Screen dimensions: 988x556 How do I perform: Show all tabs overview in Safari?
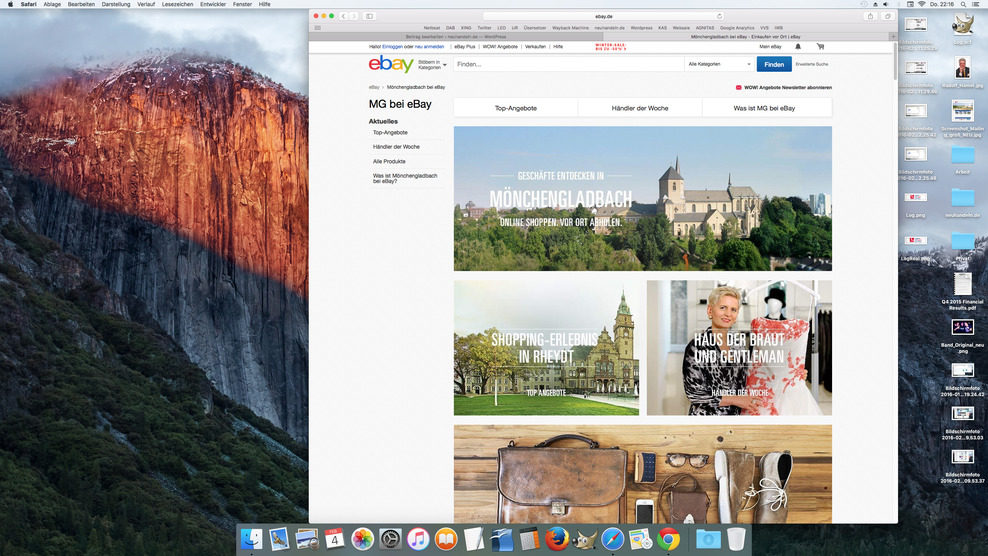[888, 16]
